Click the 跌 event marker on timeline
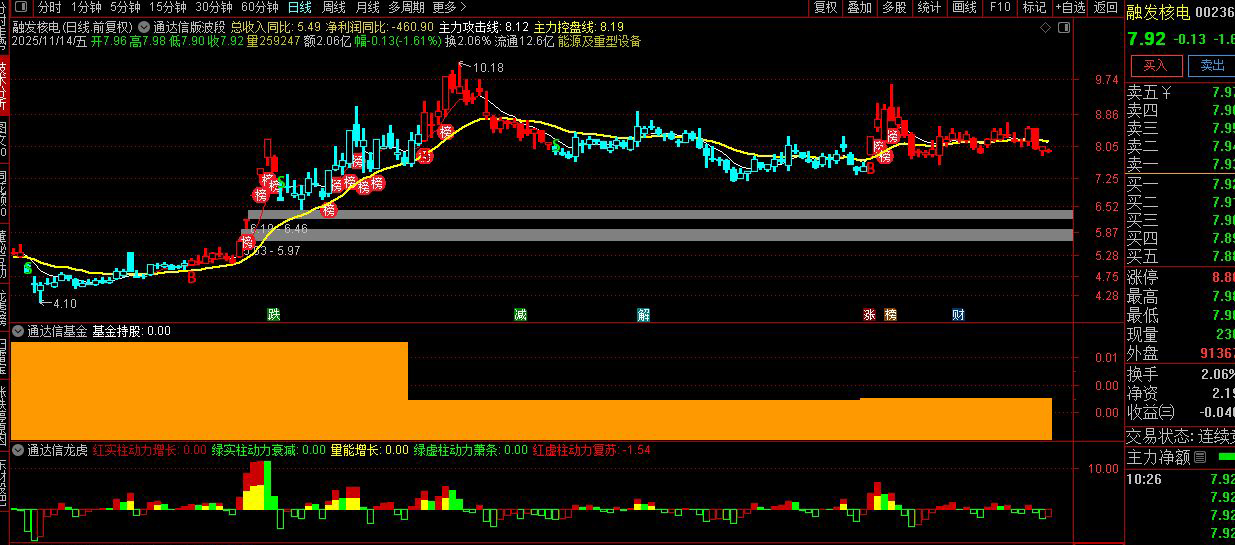 [273, 315]
